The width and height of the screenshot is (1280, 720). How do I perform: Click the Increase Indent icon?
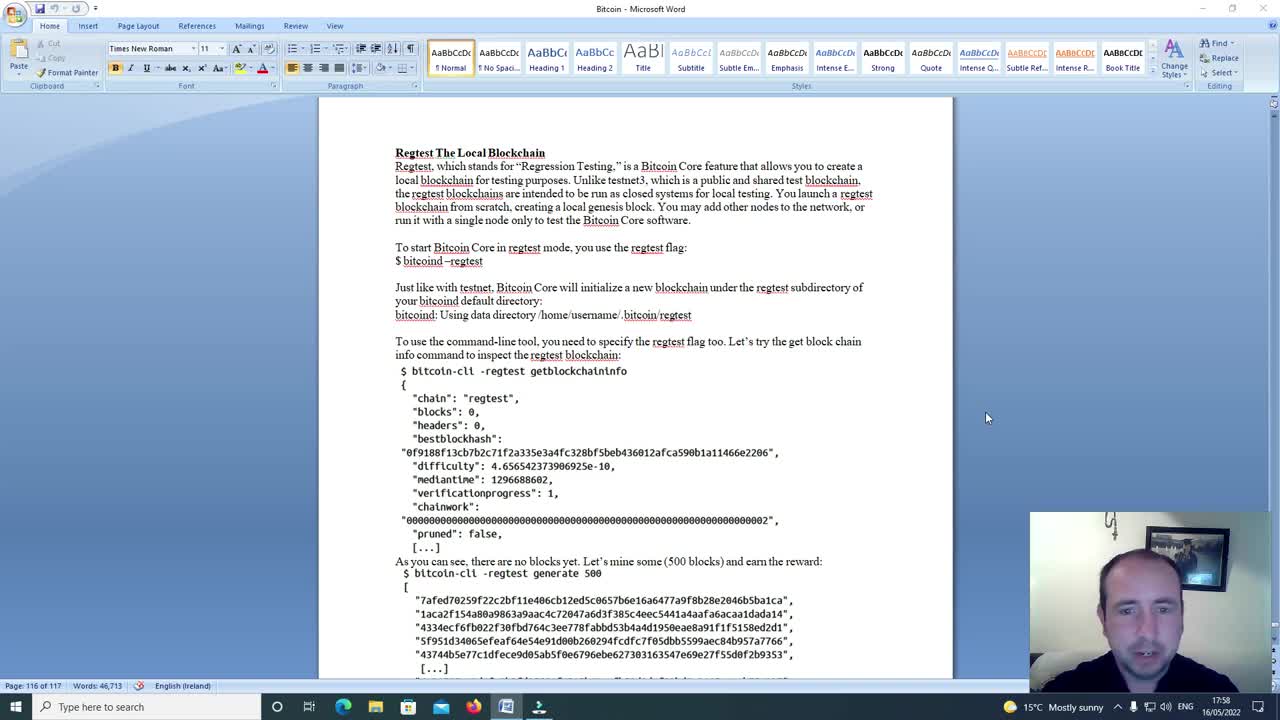coord(376,48)
